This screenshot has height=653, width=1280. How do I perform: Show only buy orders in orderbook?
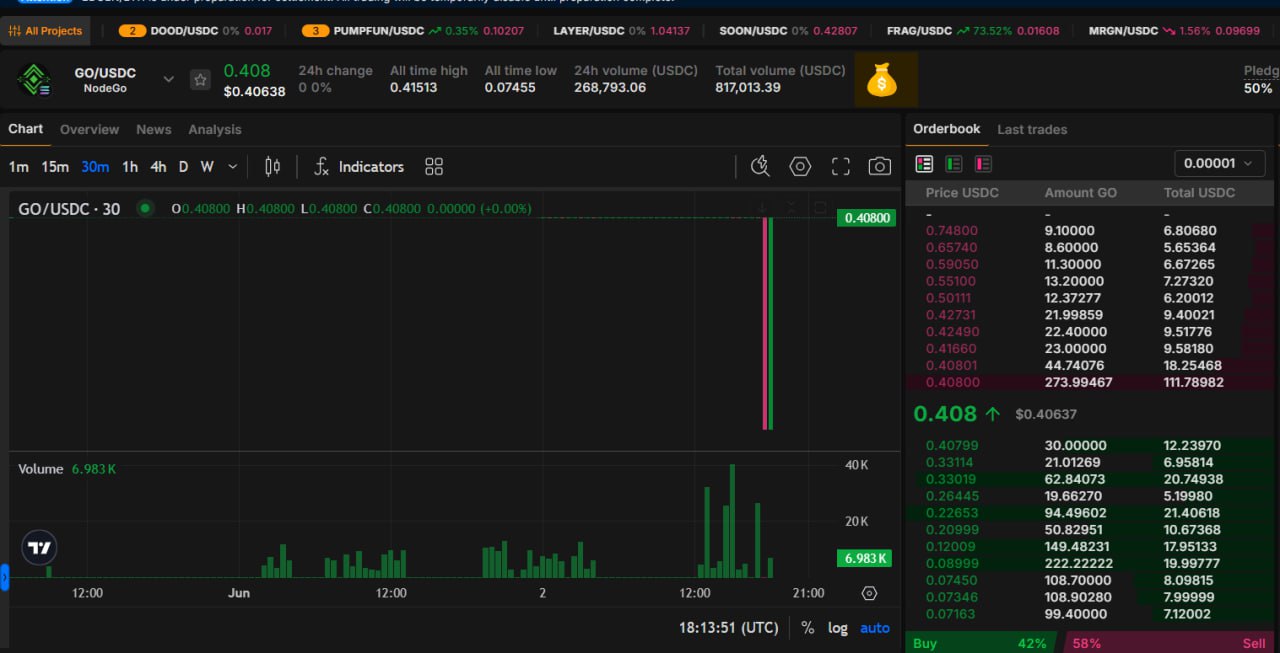(x=954, y=163)
